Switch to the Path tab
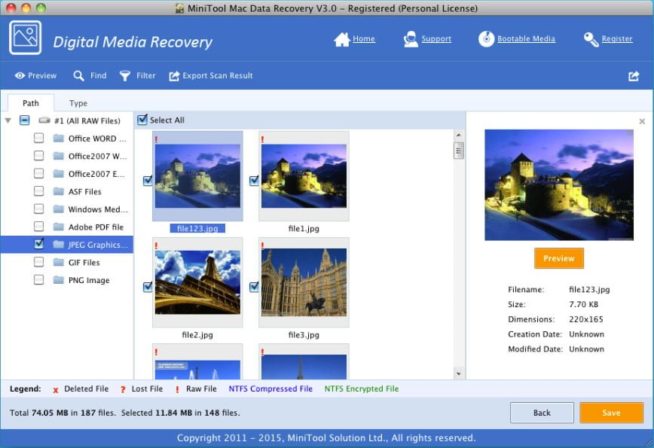 pyautogui.click(x=31, y=103)
